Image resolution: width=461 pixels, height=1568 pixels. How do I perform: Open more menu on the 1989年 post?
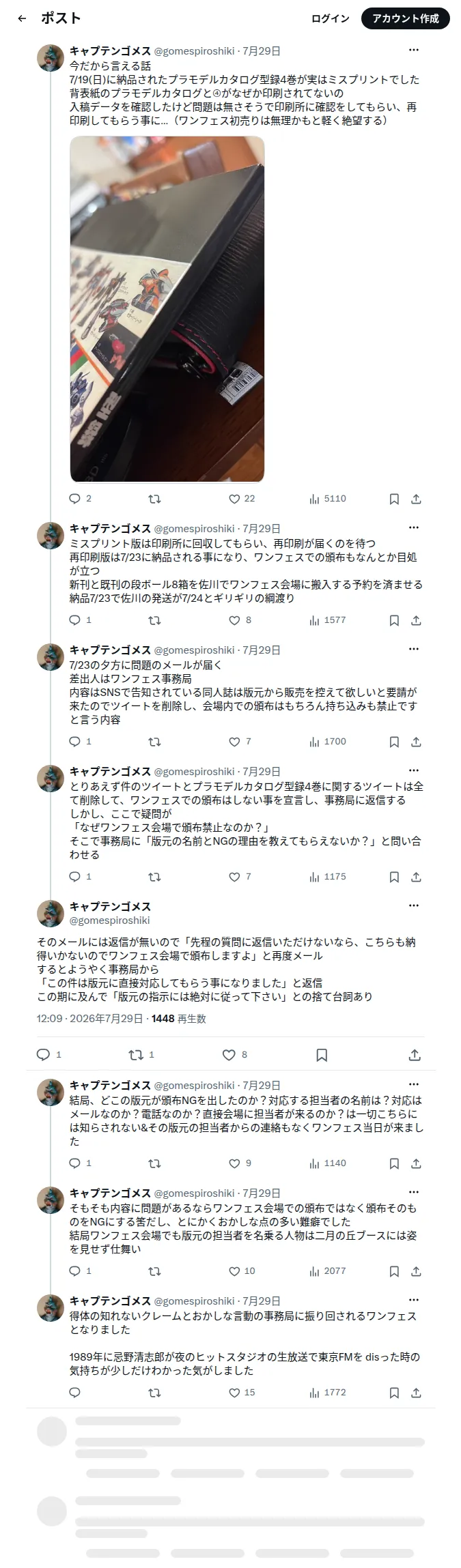413,1301
